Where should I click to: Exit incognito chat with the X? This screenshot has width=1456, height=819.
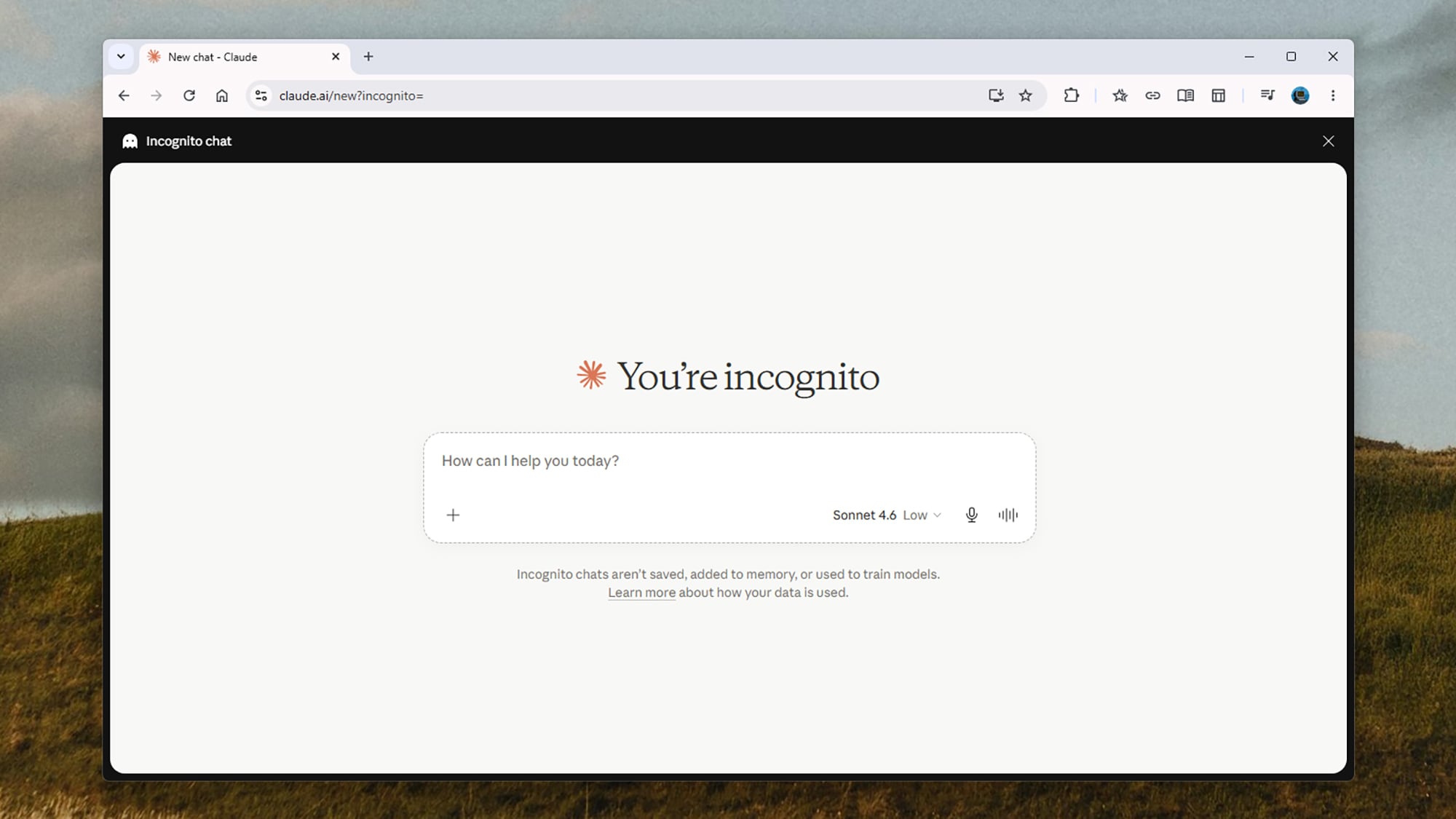pos(1328,141)
